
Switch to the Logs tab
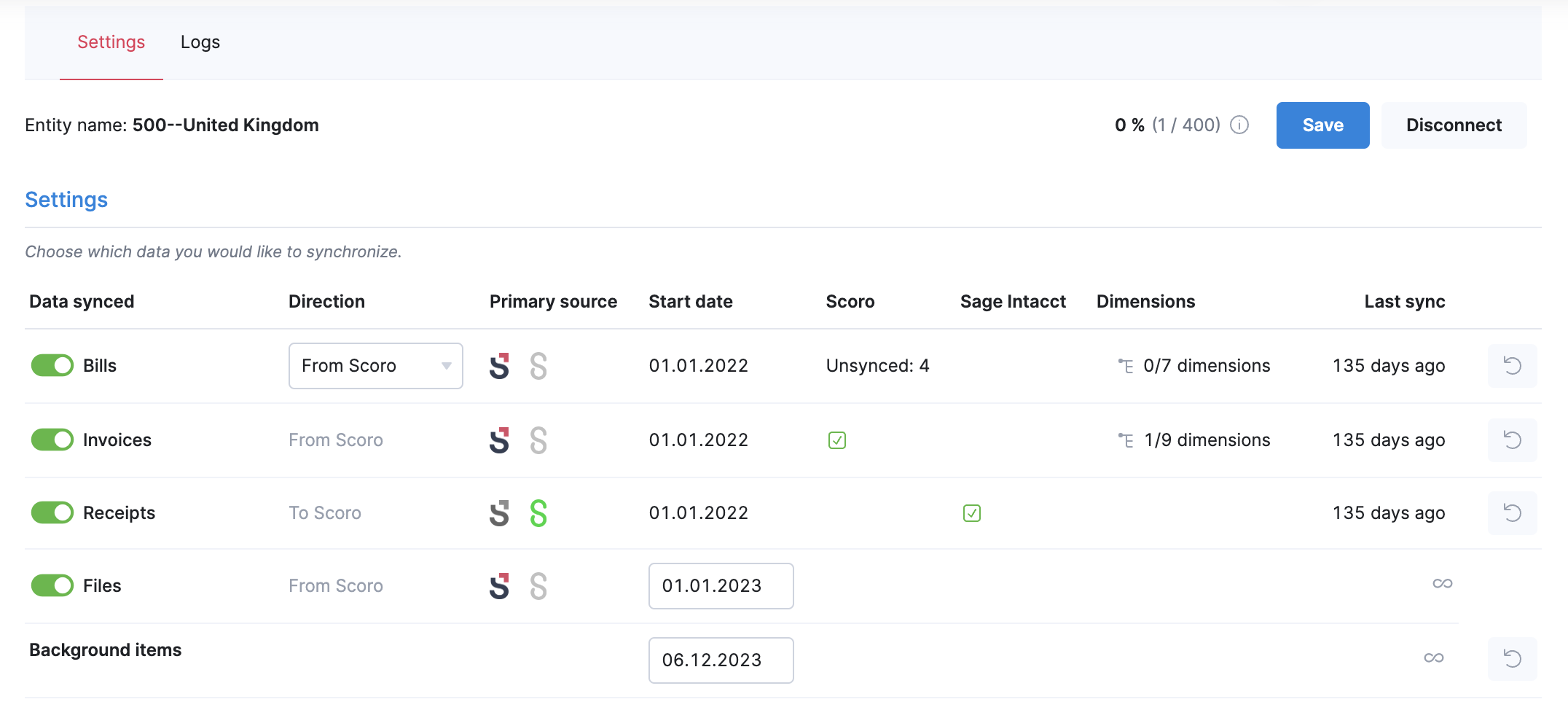(x=200, y=42)
